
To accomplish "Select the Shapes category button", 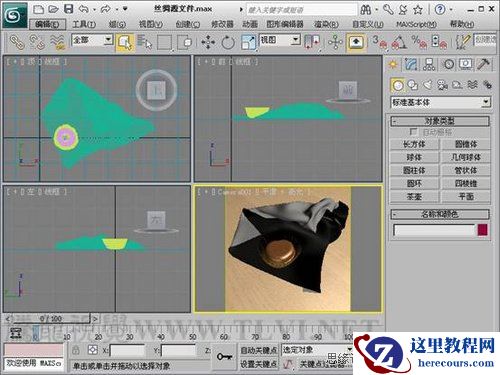I will click(413, 85).
